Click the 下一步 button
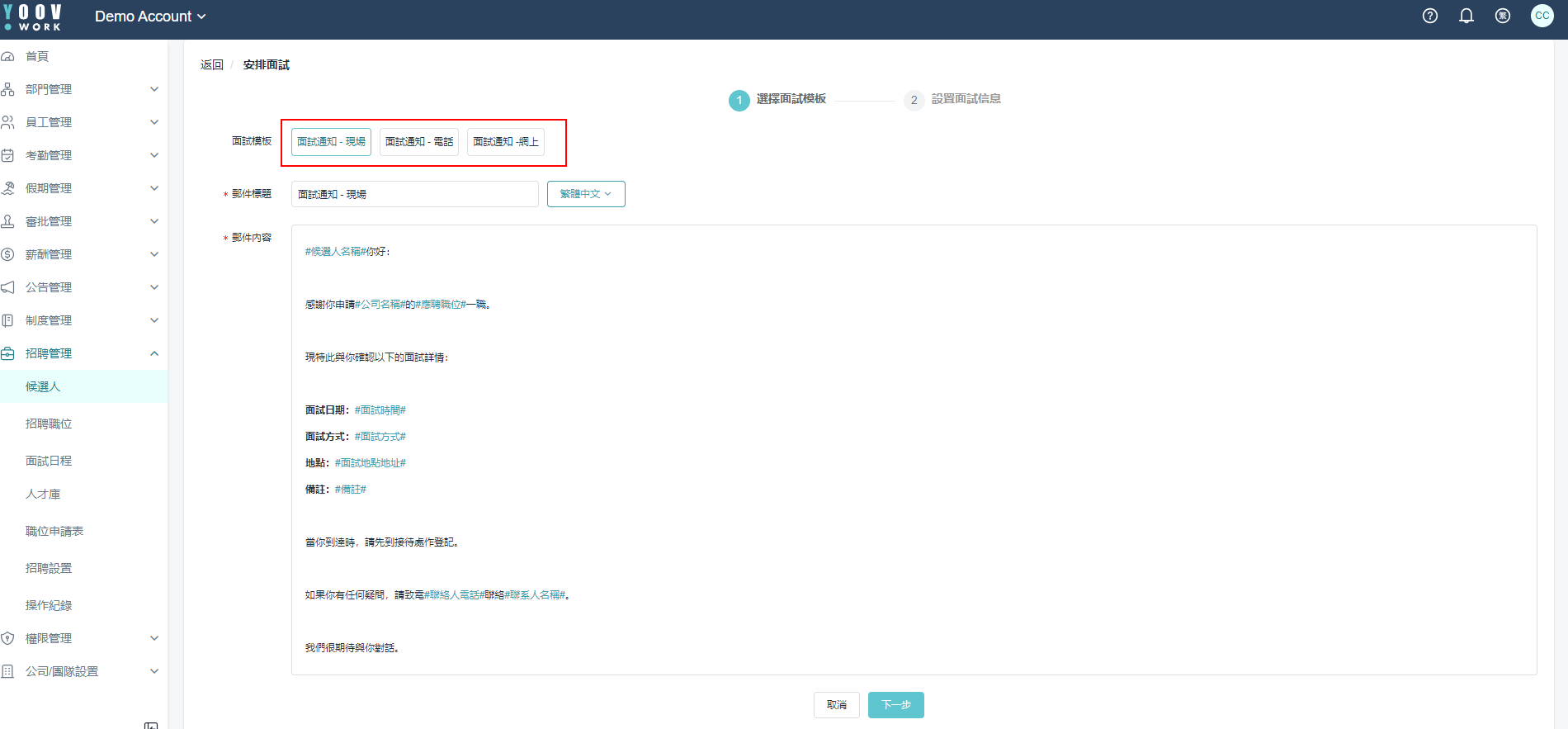Screen dimensions: 1568x729 pyautogui.click(x=895, y=705)
